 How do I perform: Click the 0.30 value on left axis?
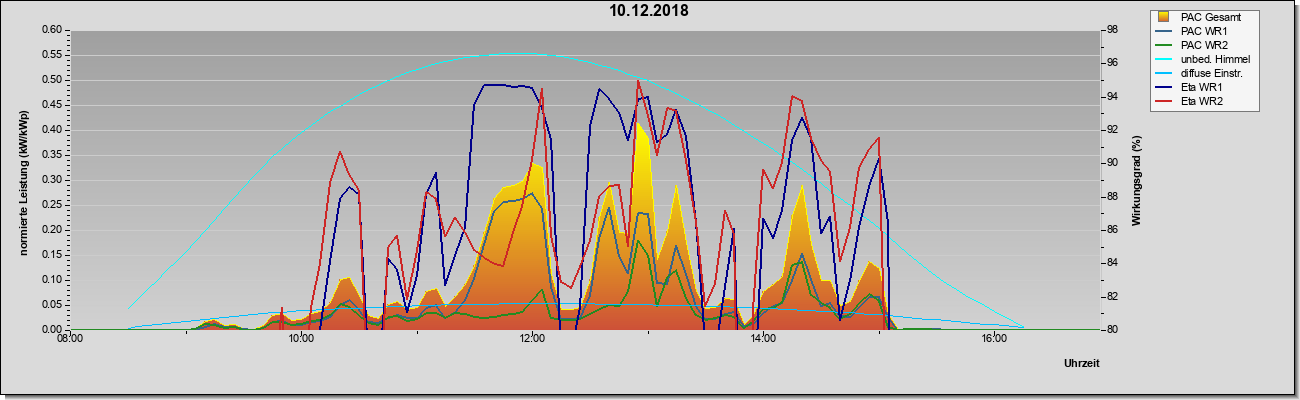click(52, 179)
